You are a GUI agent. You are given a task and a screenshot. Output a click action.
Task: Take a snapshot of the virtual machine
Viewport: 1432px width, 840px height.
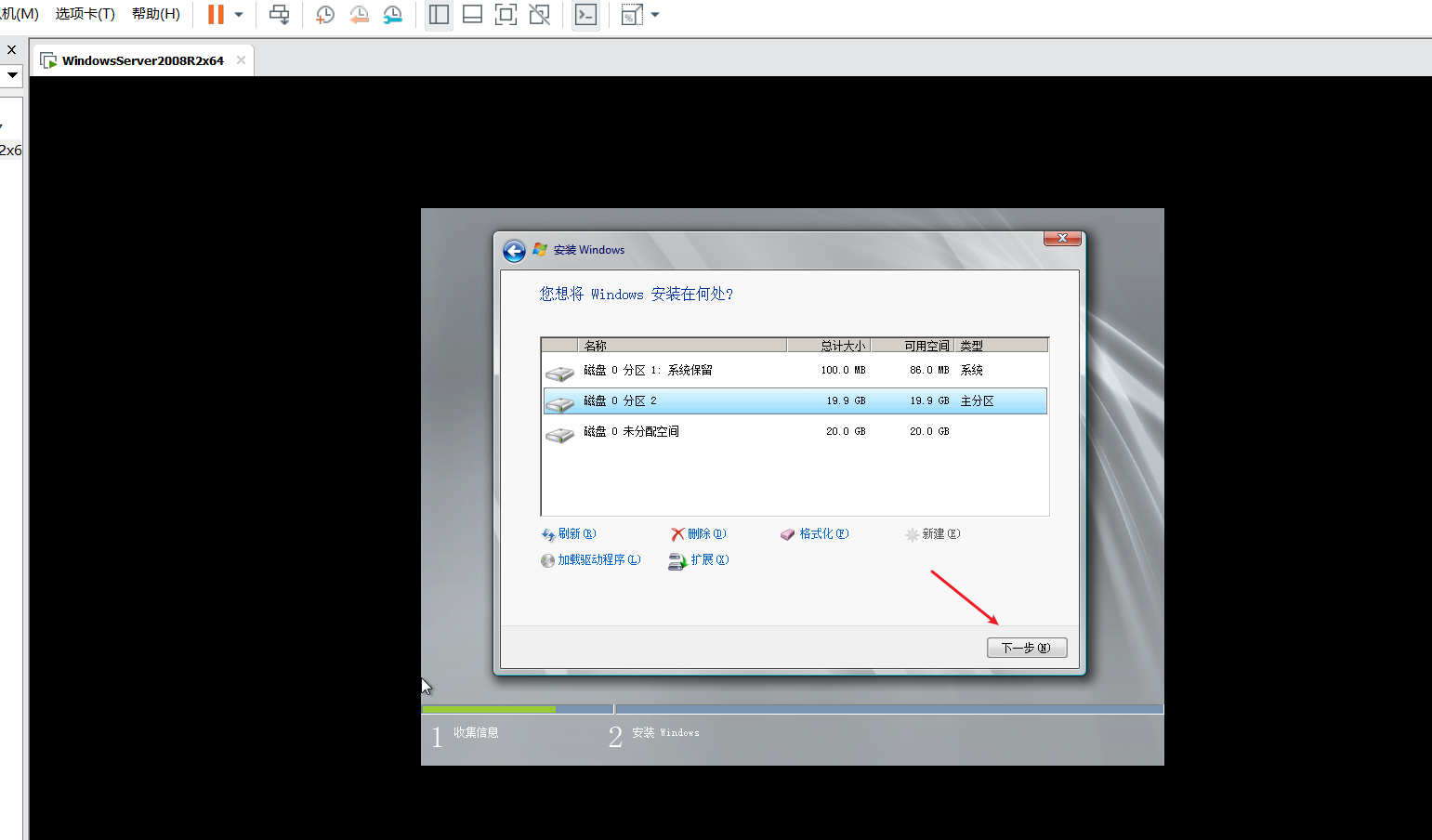pos(324,15)
